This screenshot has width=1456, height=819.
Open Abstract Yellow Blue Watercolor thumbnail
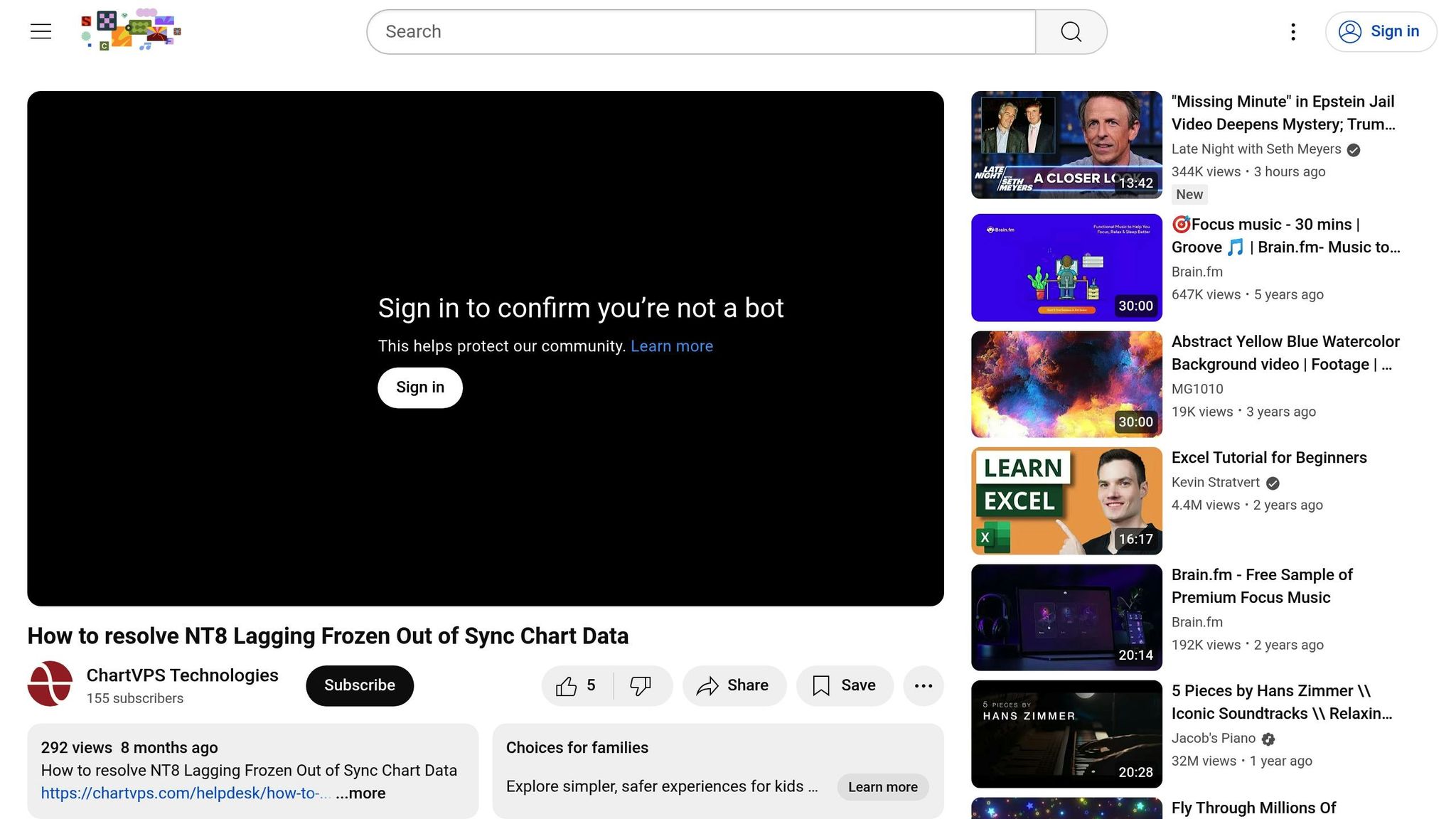(1066, 385)
